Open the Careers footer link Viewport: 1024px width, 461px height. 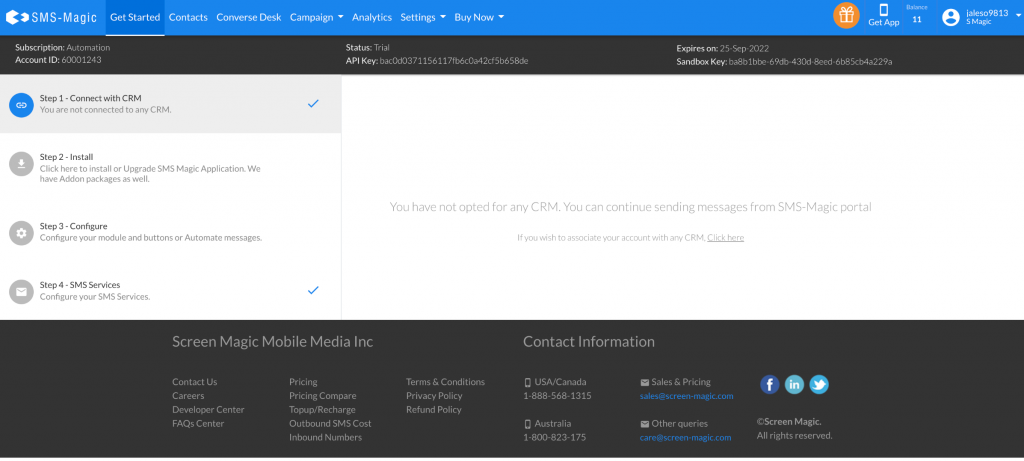coord(188,396)
